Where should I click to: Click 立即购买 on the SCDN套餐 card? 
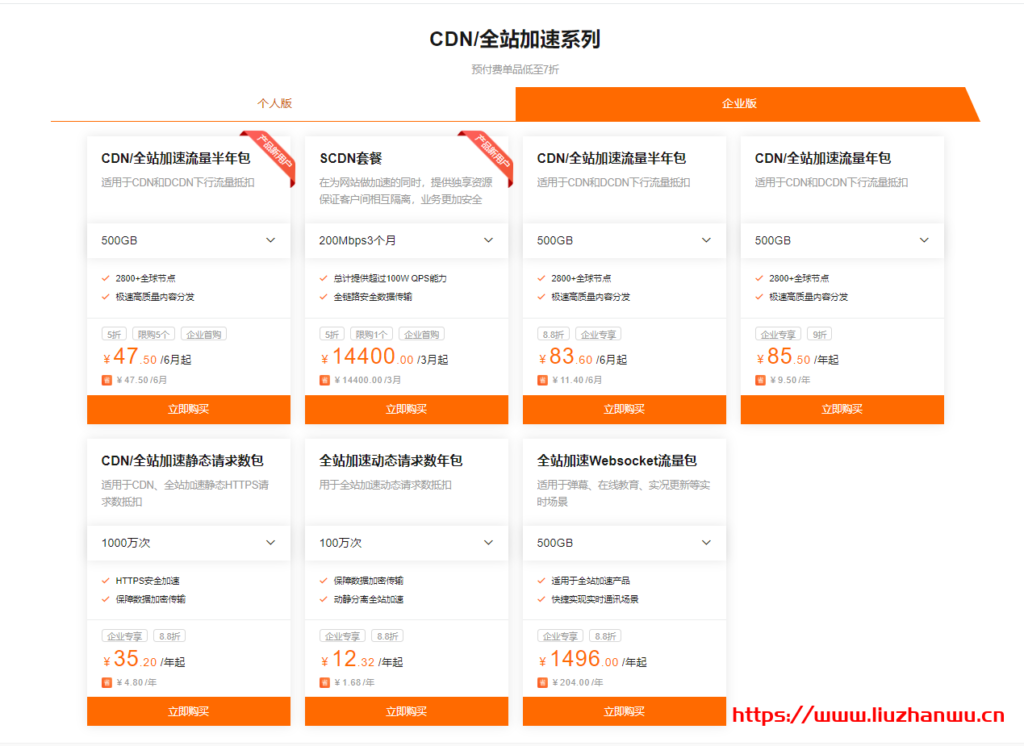[406, 409]
